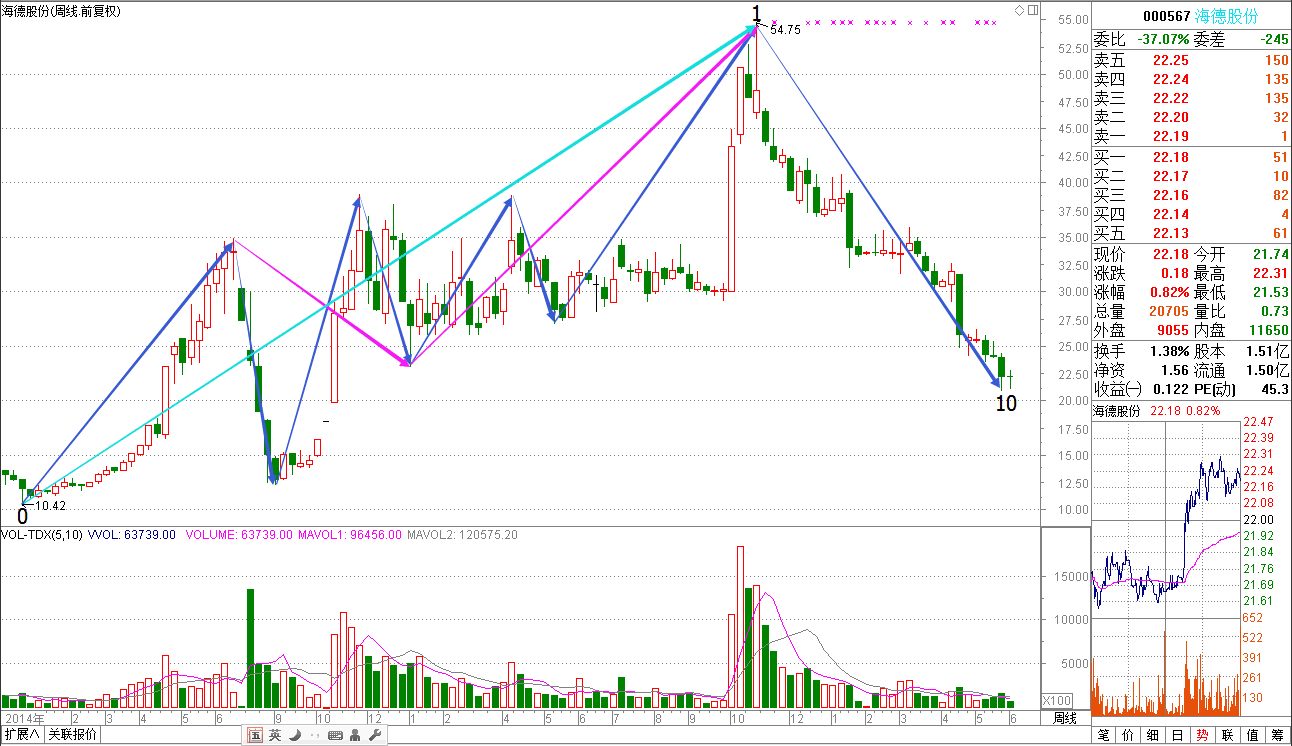Toggle the 英 English mode icon
Image resolution: width=1292 pixels, height=746 pixels.
tap(274, 736)
